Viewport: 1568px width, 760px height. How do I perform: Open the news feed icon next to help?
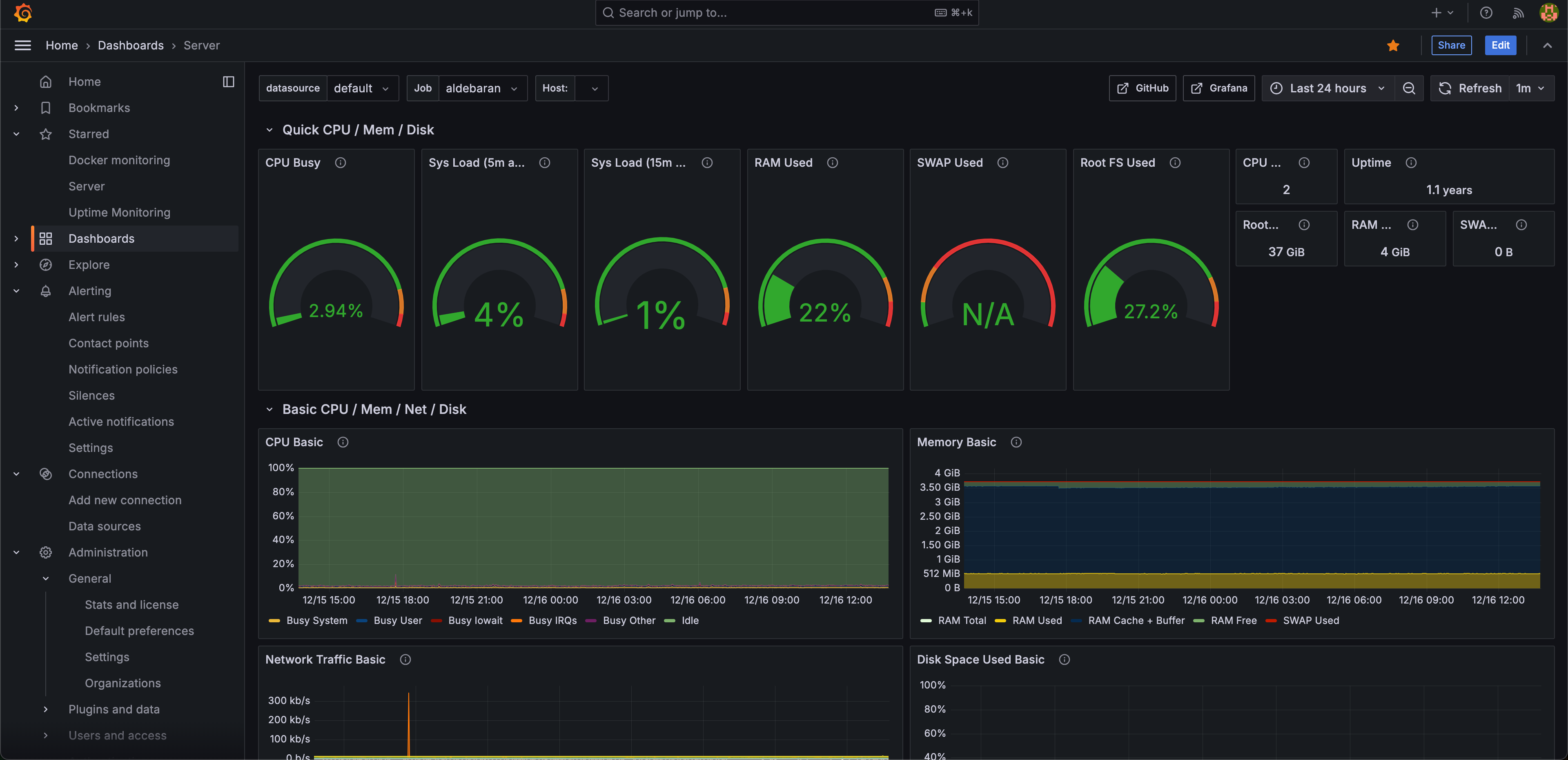coord(1518,13)
